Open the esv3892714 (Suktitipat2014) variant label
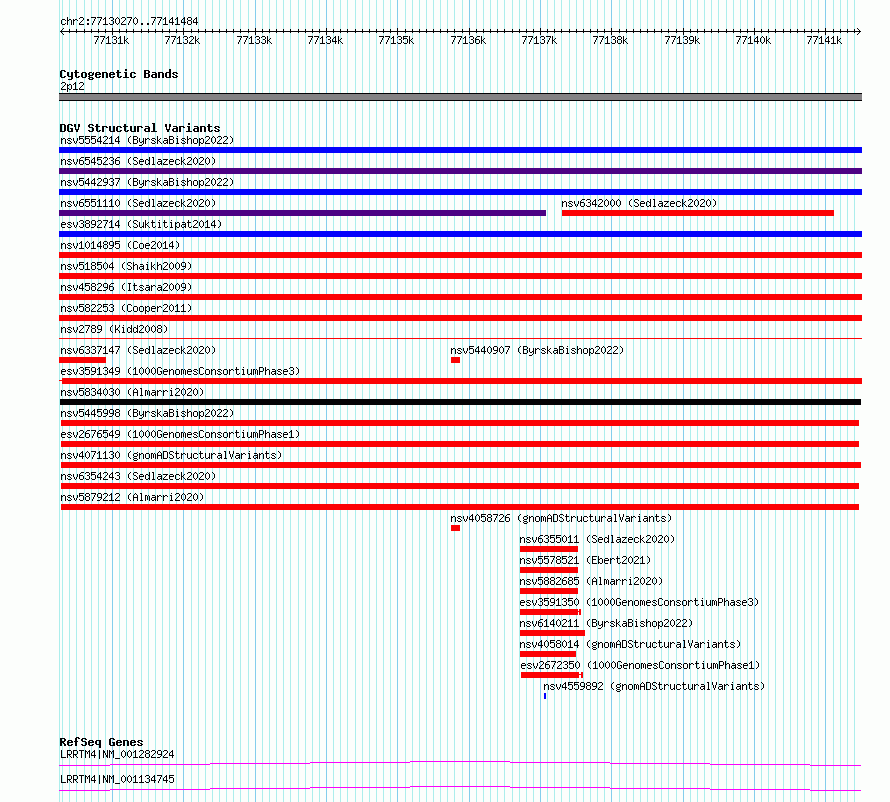The width and height of the screenshot is (890, 802). tap(141, 224)
